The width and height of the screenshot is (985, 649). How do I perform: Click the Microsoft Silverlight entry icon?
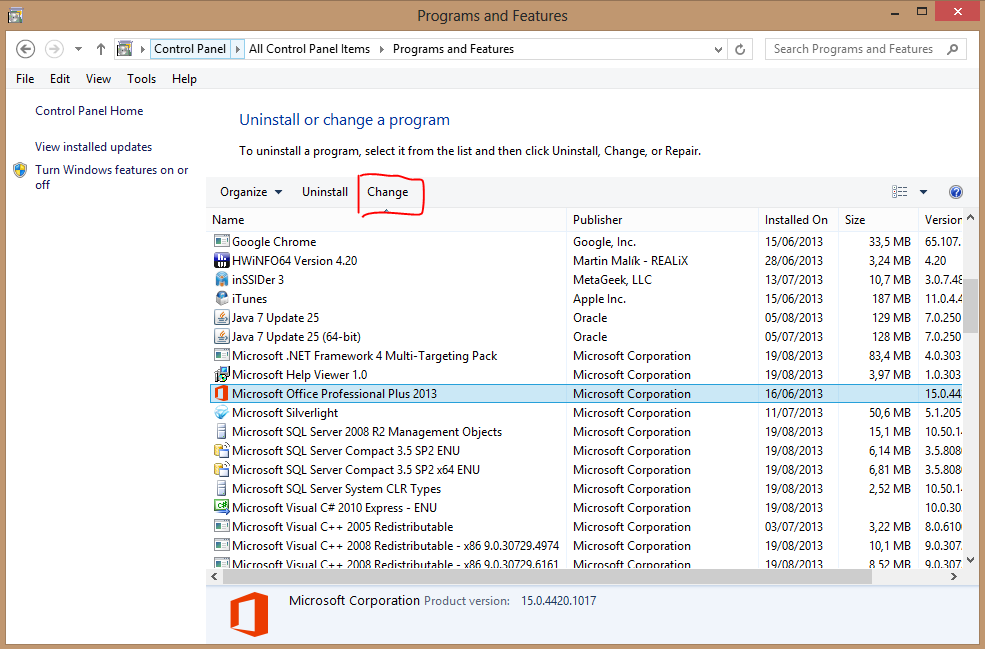coord(222,412)
